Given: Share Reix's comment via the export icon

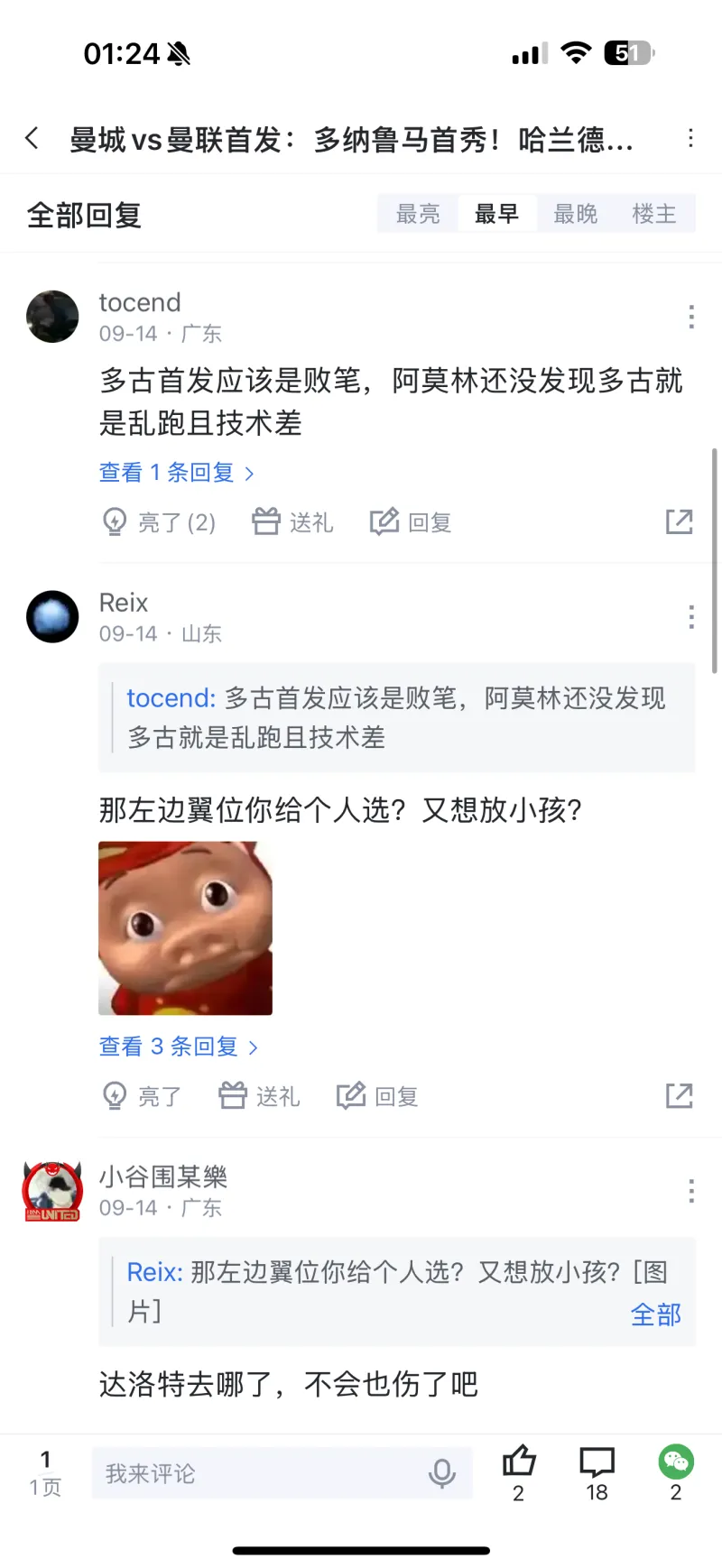Looking at the screenshot, I should click(x=679, y=1095).
